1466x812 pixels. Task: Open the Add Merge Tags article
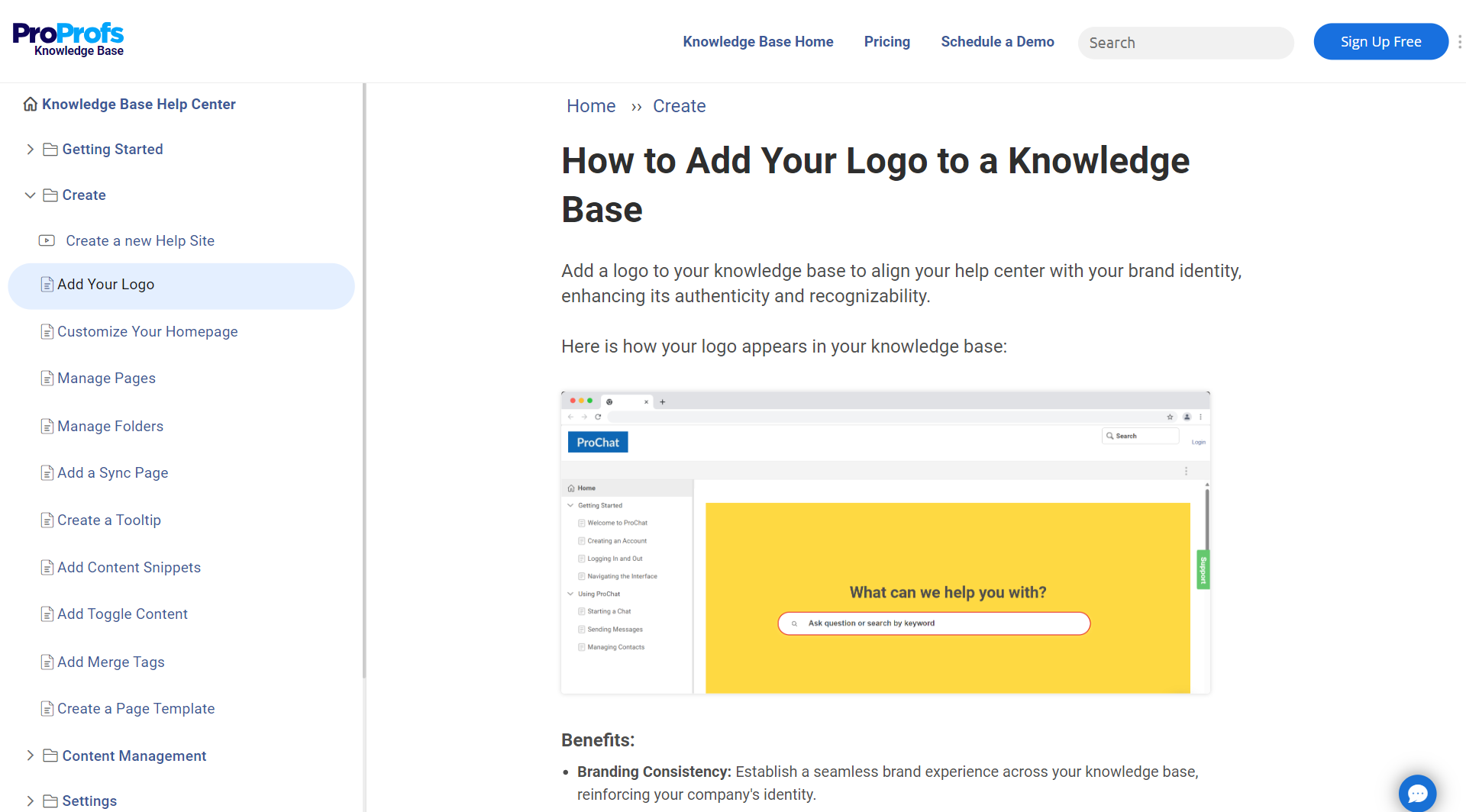[111, 662]
